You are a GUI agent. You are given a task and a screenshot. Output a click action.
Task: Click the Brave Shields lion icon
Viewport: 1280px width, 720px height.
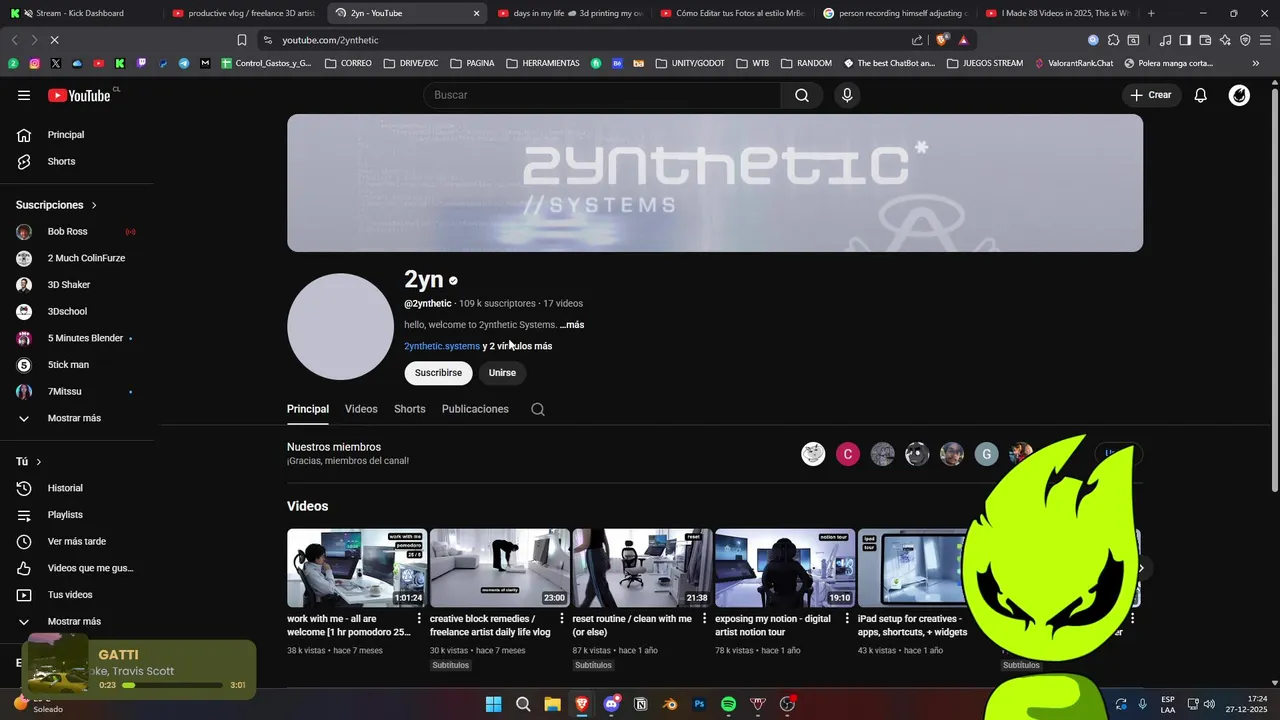coord(941,40)
